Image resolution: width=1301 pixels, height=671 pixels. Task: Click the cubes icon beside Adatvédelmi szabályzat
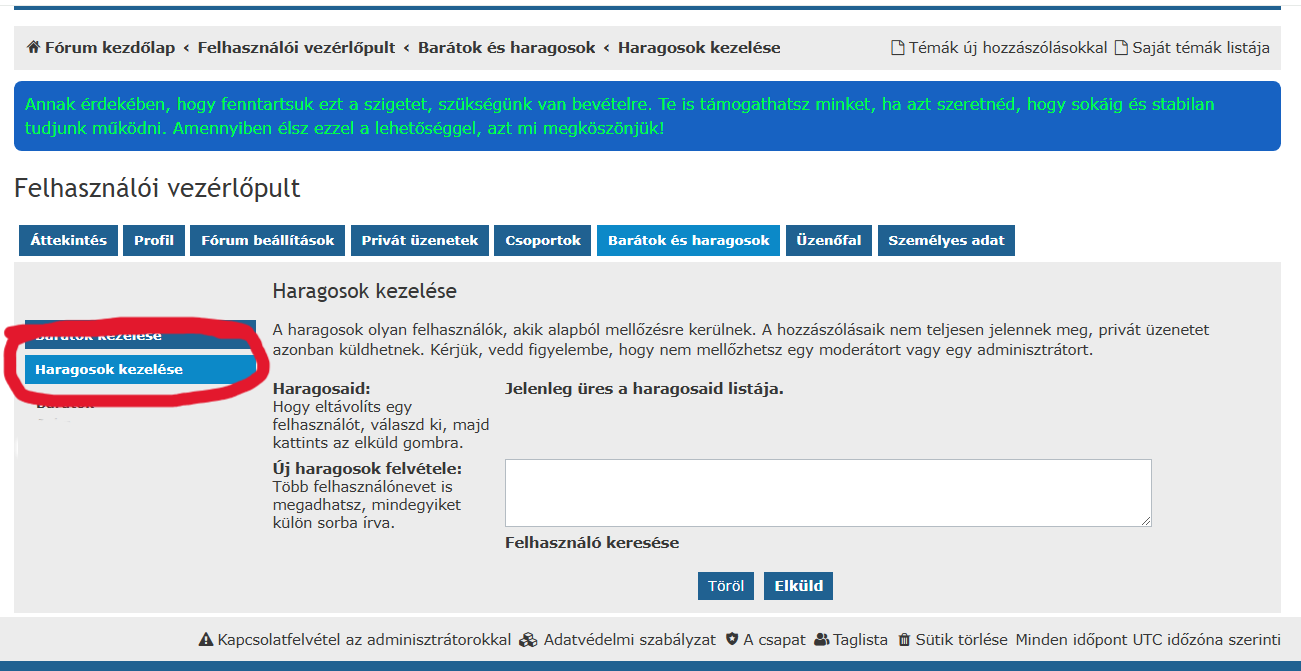coord(528,640)
